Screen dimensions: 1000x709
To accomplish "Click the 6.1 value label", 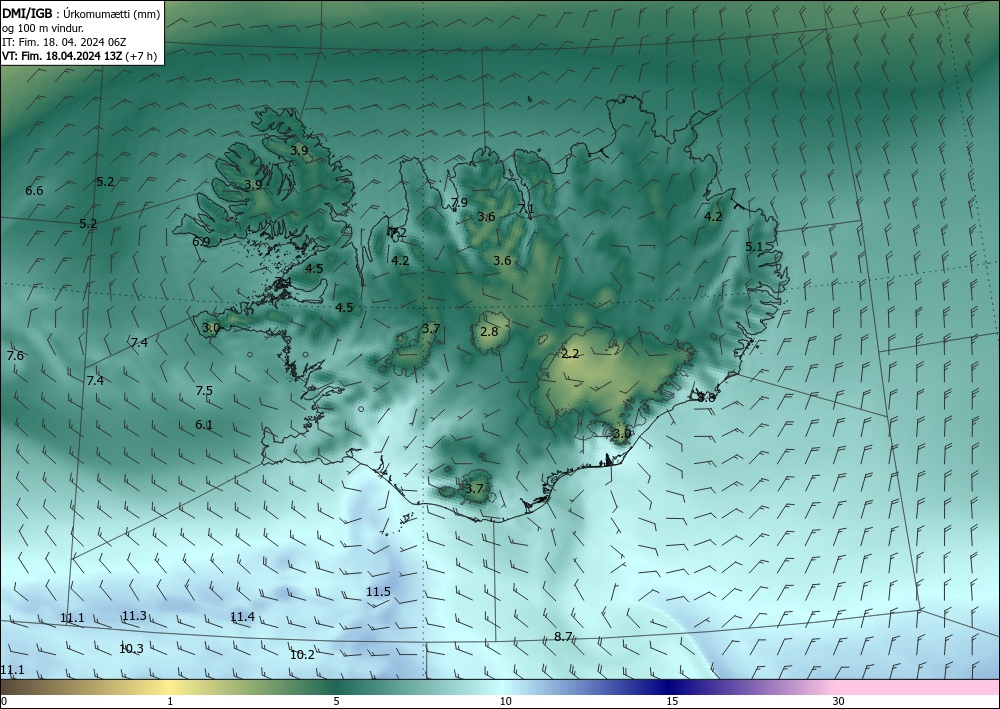I will click(x=204, y=425).
